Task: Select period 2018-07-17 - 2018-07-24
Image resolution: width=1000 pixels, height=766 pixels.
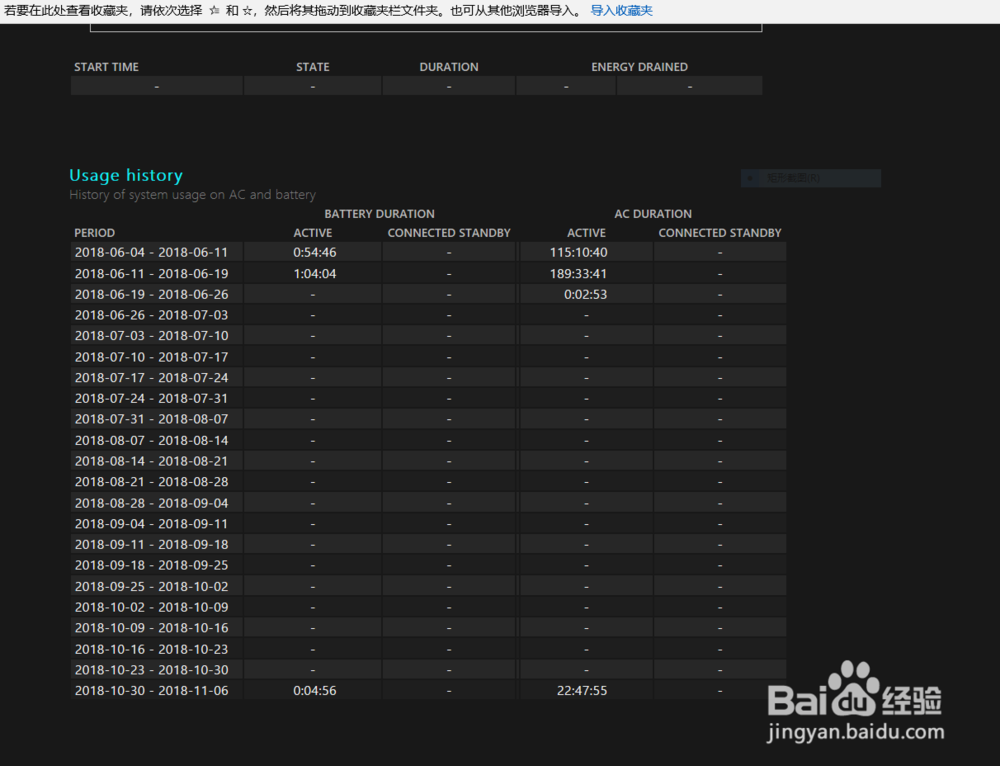Action: coord(151,378)
